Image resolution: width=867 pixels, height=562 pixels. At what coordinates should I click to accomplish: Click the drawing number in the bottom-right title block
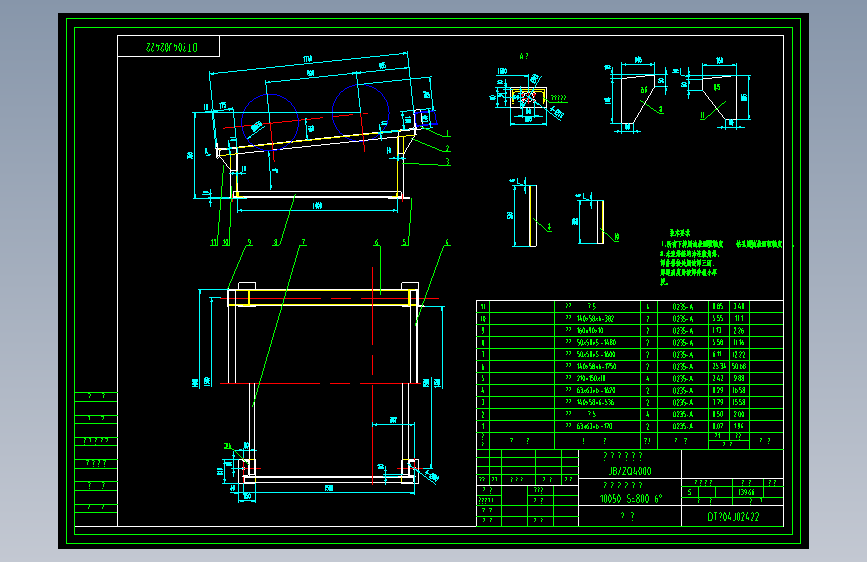click(x=733, y=517)
